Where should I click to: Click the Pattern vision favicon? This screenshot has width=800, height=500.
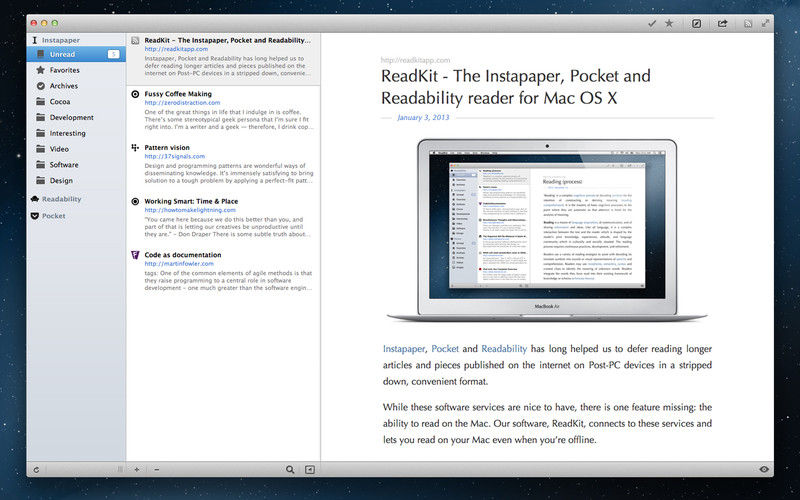(x=135, y=147)
